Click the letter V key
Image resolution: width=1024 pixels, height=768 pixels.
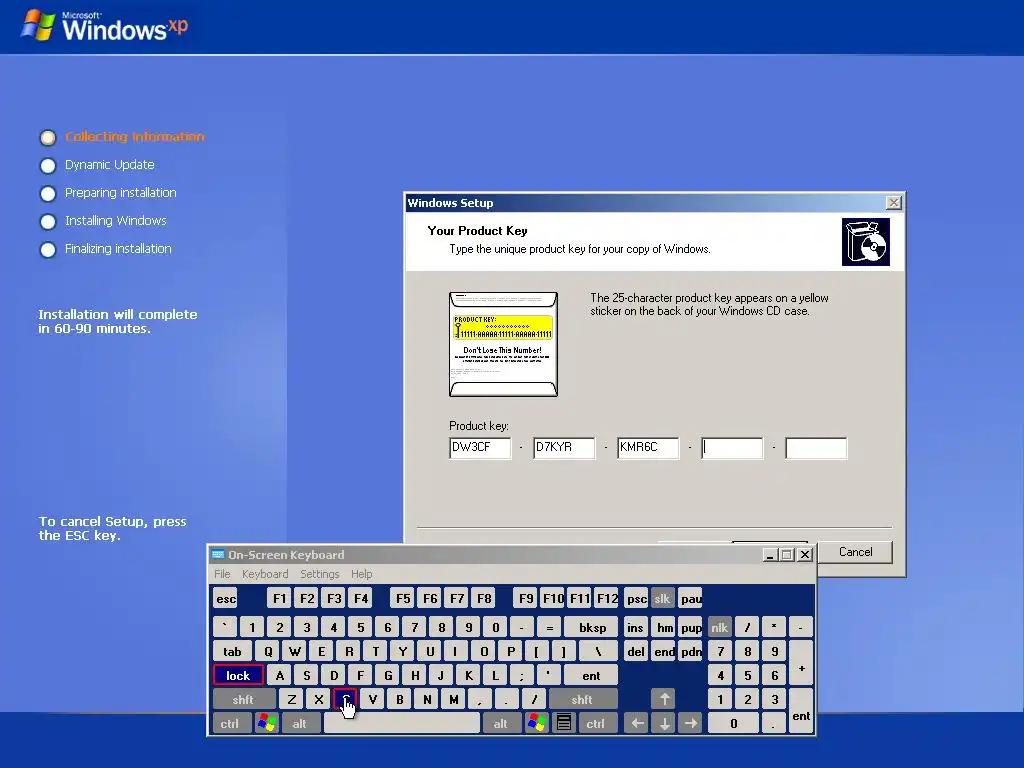(372, 699)
